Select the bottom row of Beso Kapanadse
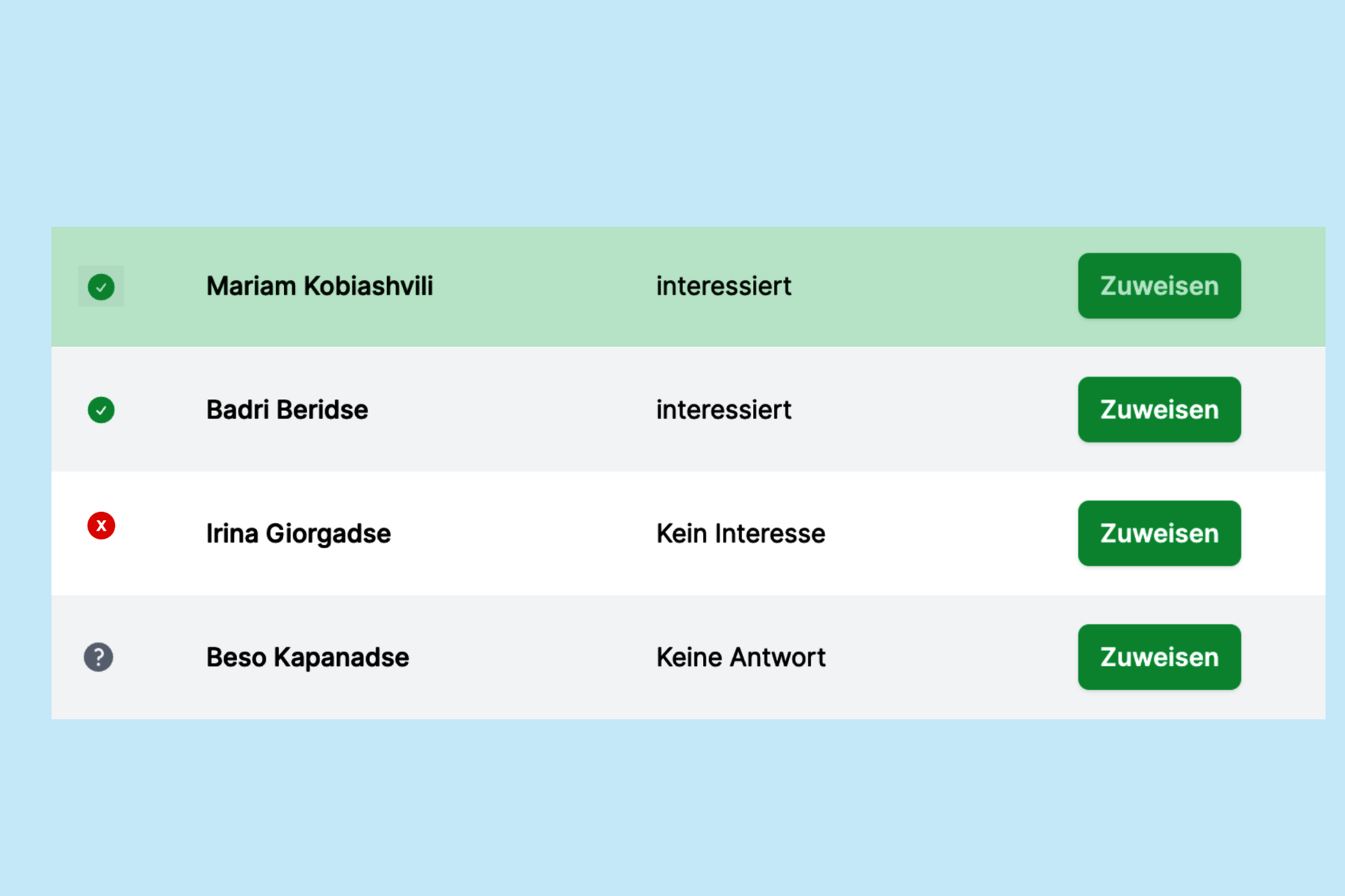Viewport: 1345px width, 896px height. click(688, 658)
